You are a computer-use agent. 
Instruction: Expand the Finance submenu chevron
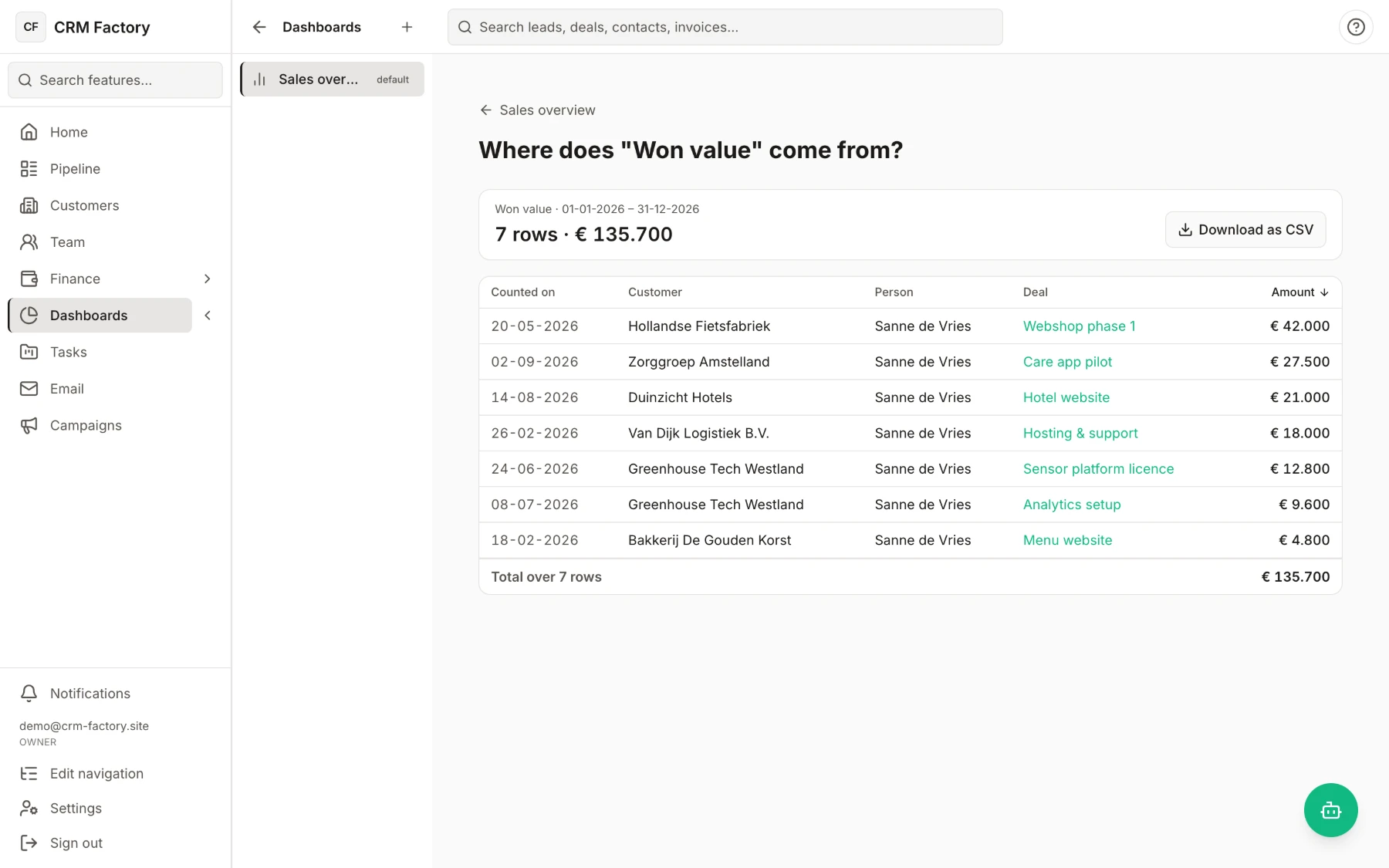click(208, 279)
